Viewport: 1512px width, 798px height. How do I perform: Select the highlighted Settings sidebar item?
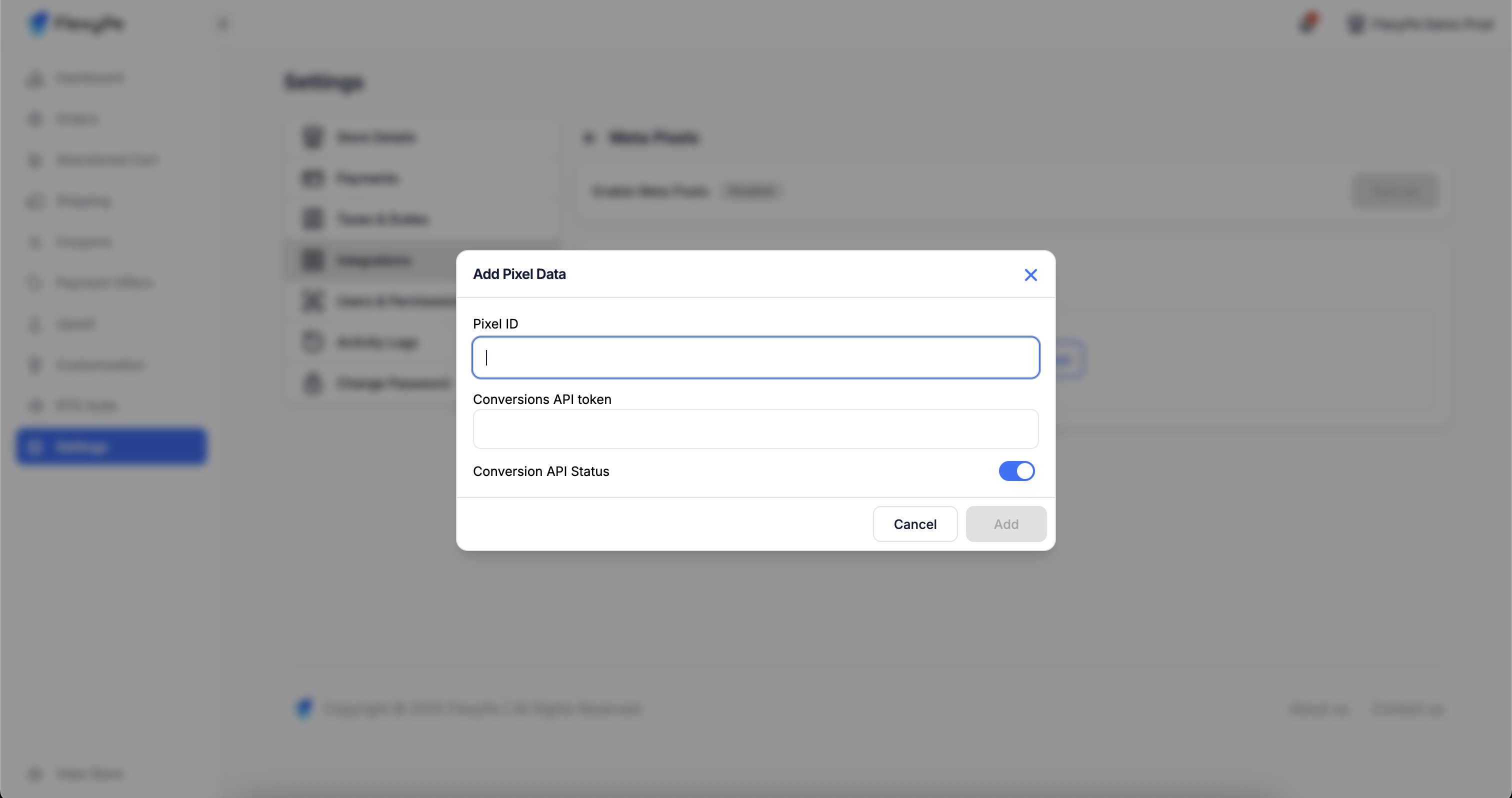click(111, 446)
